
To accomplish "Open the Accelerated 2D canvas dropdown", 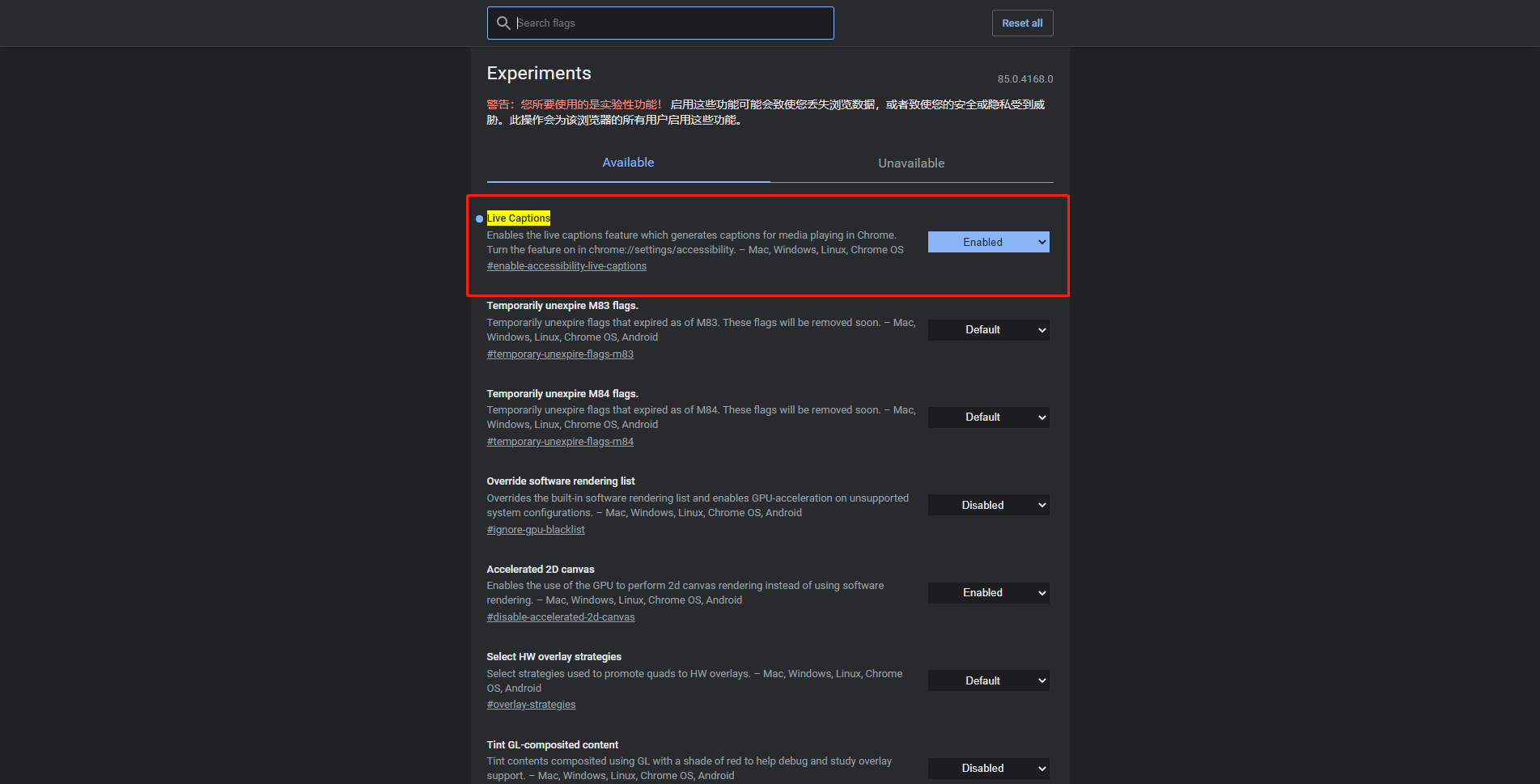I will point(988,593).
